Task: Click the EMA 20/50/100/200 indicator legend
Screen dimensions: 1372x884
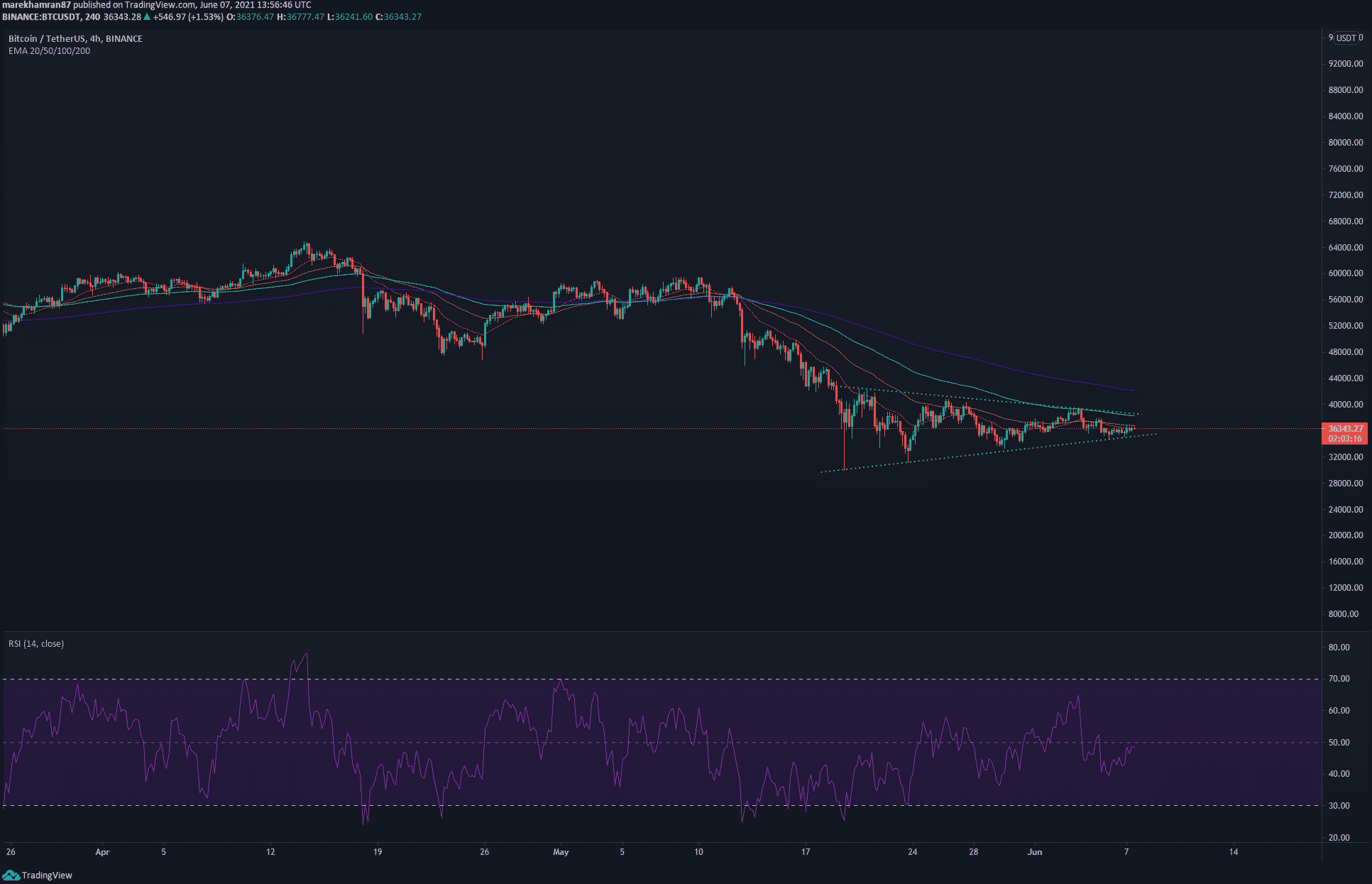Action: [x=49, y=51]
